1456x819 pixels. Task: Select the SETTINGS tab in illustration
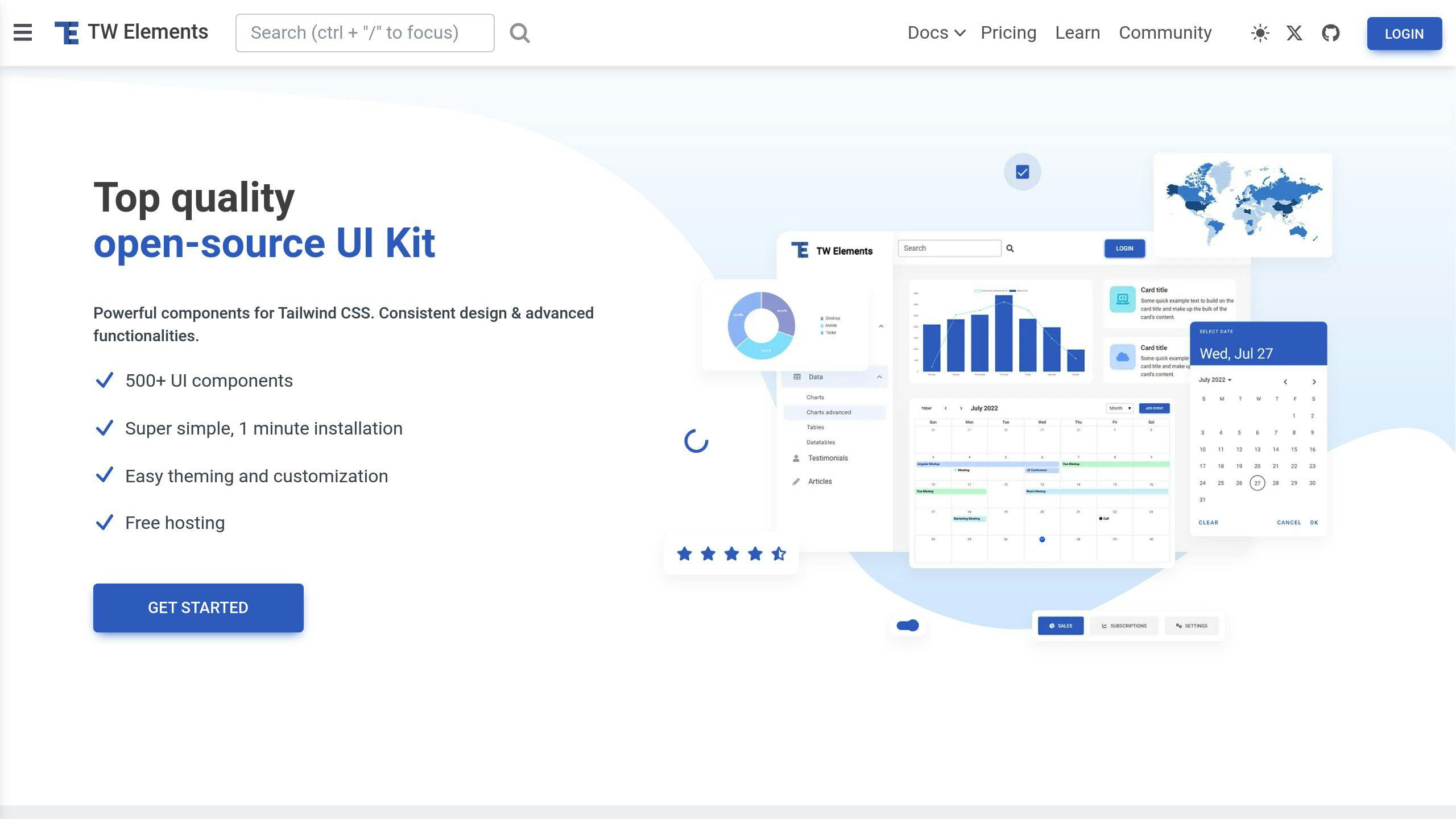pos(1192,626)
